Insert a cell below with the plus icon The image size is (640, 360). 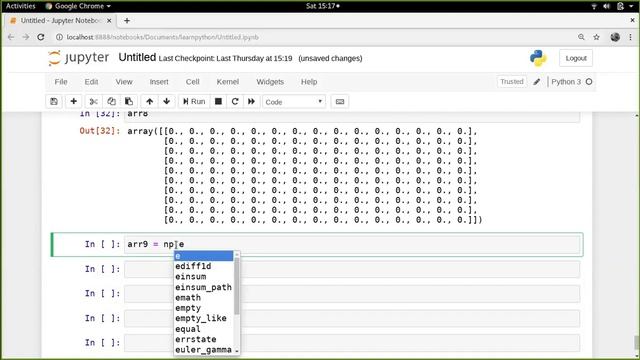coord(73,102)
